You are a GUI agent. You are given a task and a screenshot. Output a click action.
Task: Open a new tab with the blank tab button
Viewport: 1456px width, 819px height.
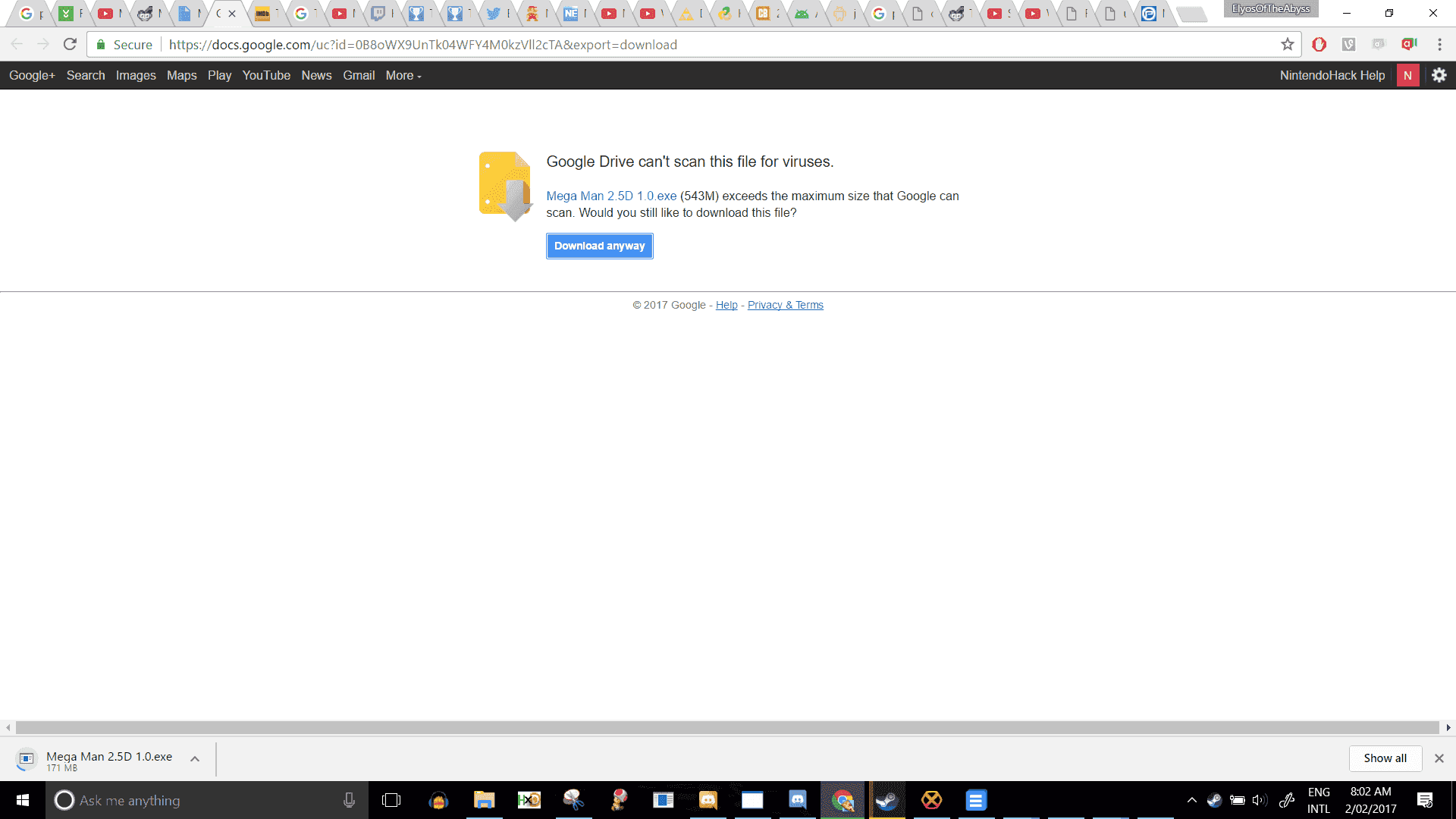point(1192,14)
